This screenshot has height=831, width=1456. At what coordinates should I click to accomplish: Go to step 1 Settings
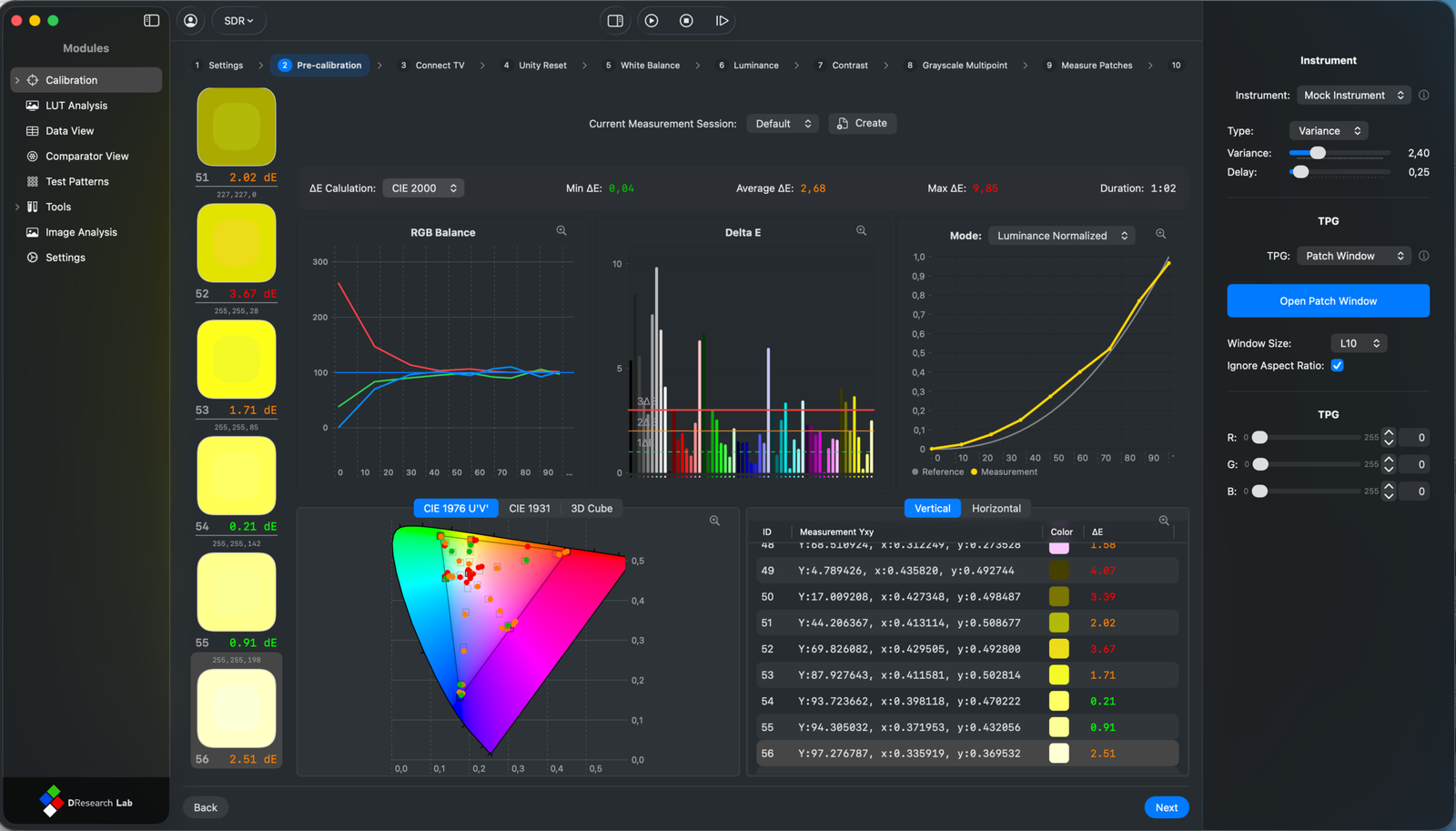tap(219, 66)
